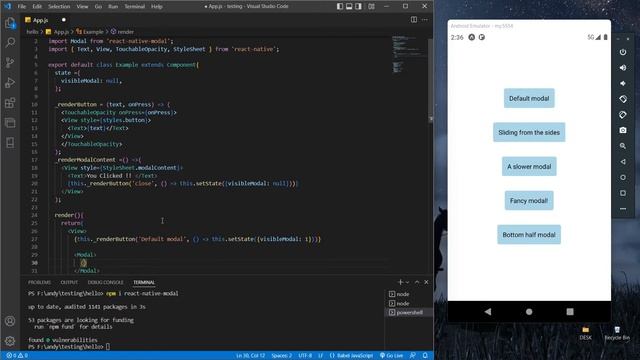Click emulator power button
Screen dimensions: 640x360
(623, 52)
